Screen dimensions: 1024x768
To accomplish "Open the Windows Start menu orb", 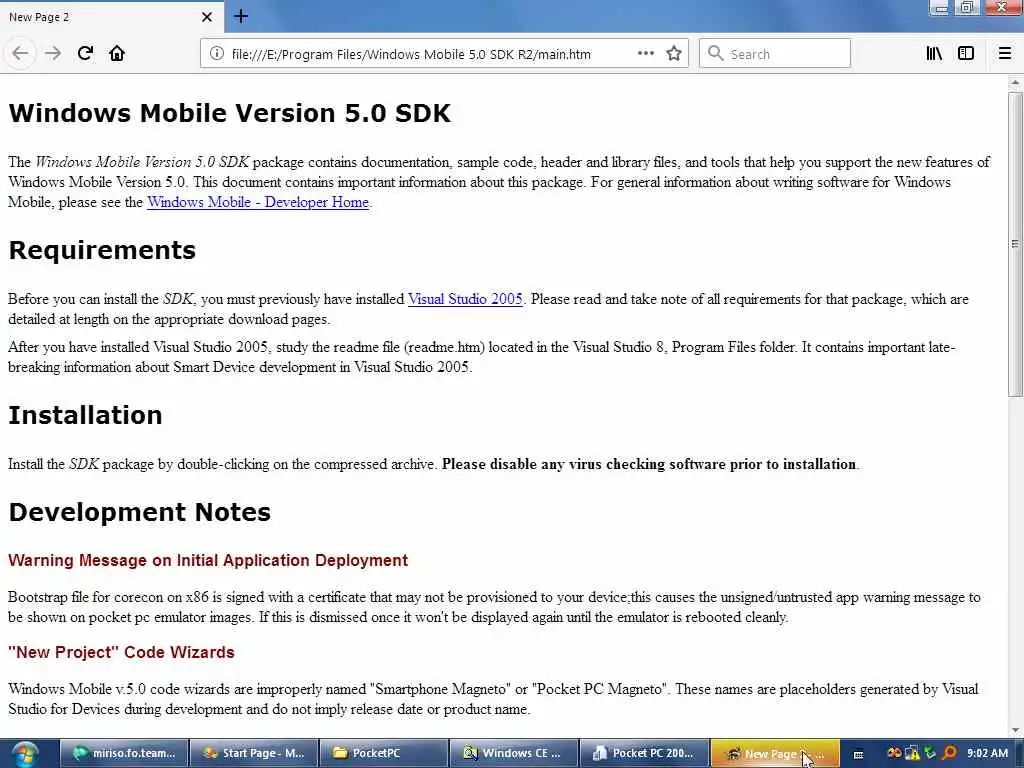I will pos(24,754).
